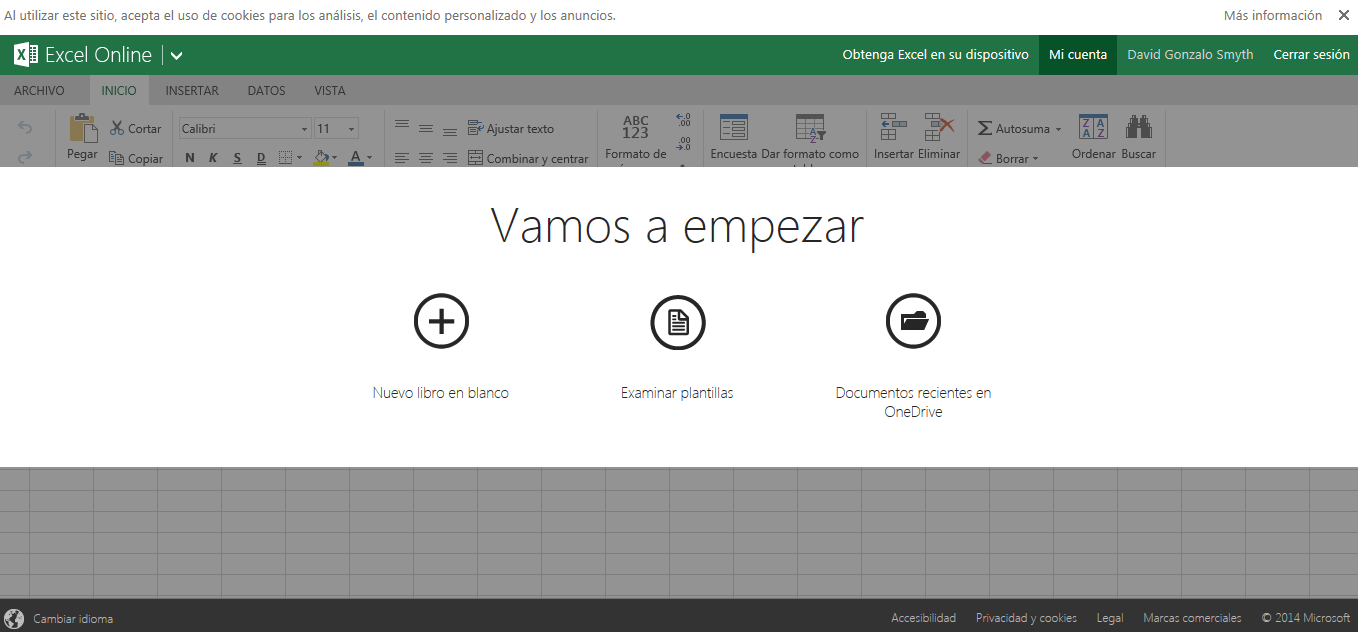Click the Copiar button
Screen dimensions: 1358x632
tap(135, 158)
